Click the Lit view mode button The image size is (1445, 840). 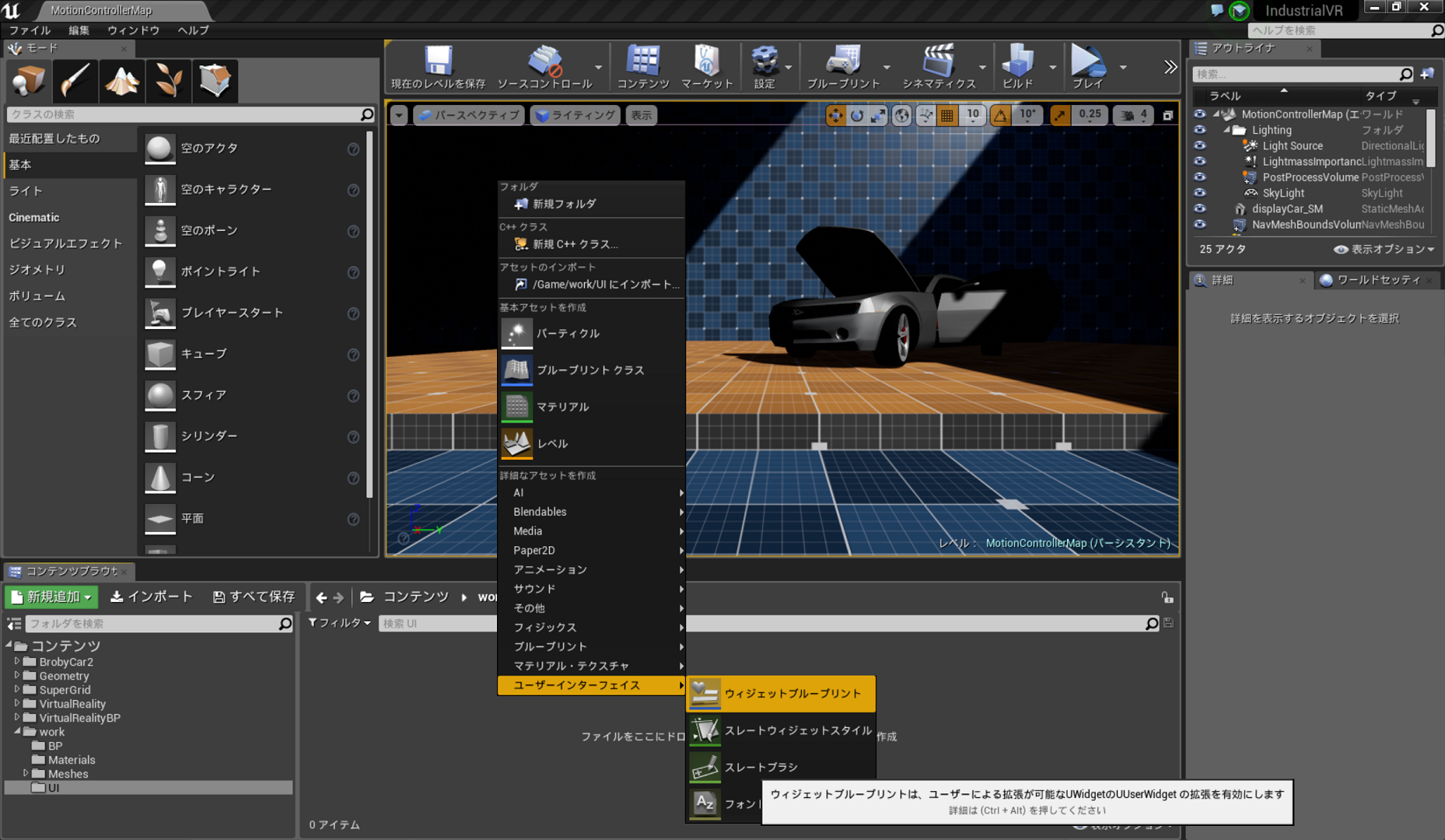click(576, 115)
